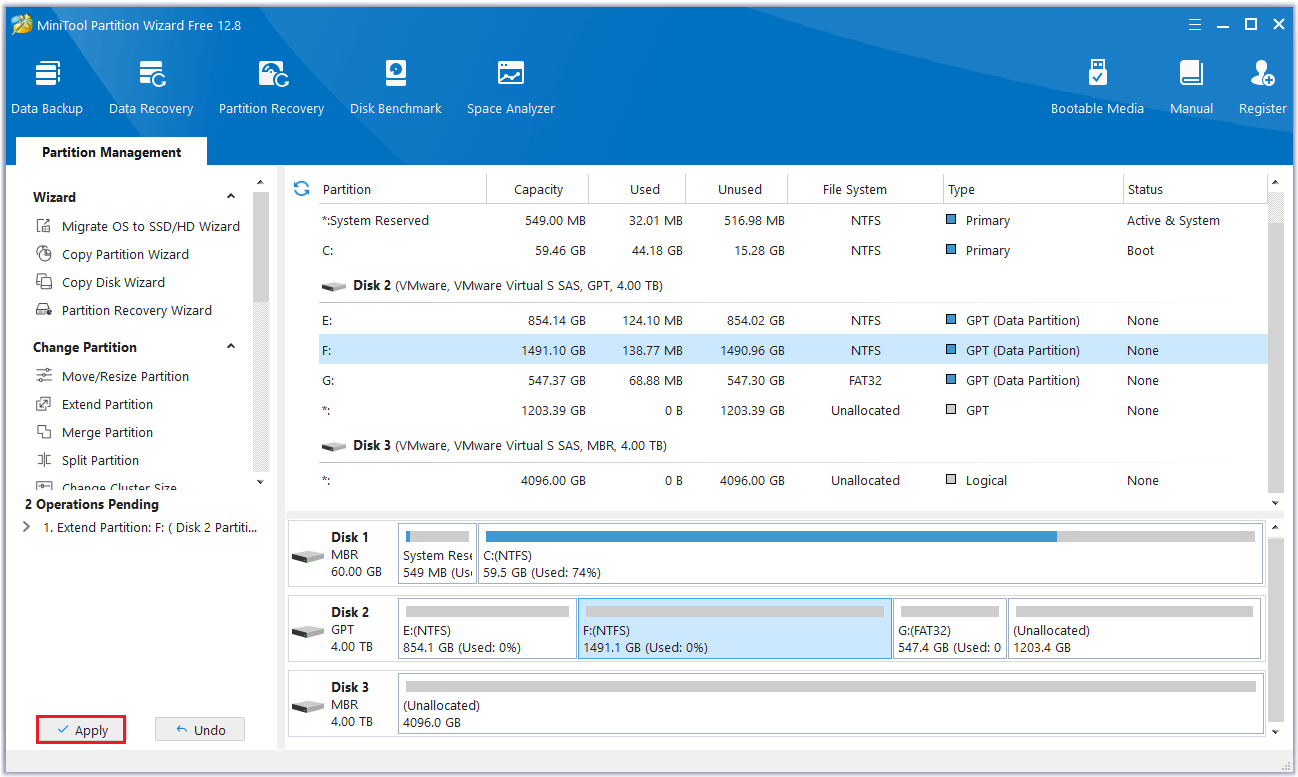Screen dimensions: 1298x777
Task: Start the Copy Partition Wizard
Action: coord(111,254)
